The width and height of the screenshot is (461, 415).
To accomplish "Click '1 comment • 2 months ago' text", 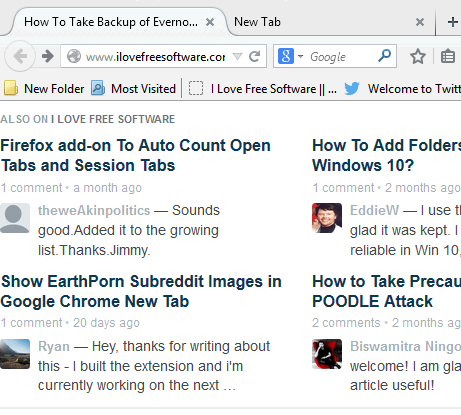I will [386, 188].
